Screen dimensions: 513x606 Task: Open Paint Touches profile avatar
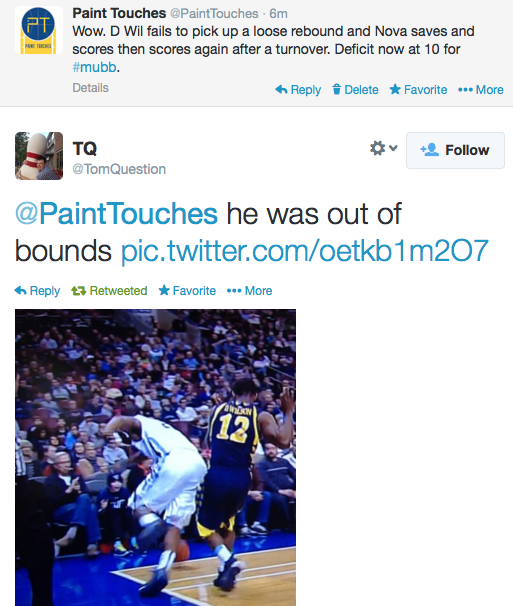coord(39,30)
